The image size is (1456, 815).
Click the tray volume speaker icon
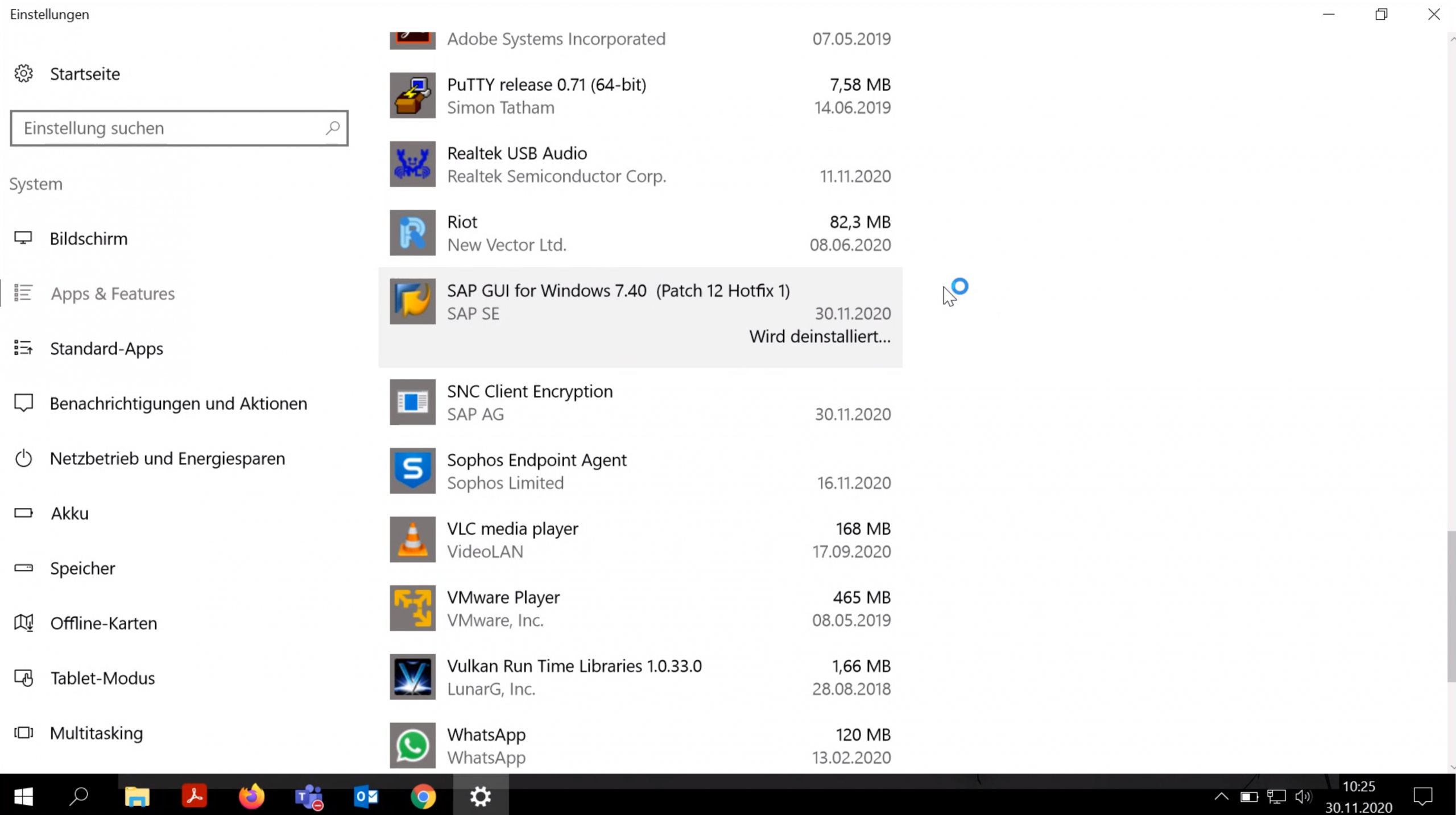[x=1304, y=797]
